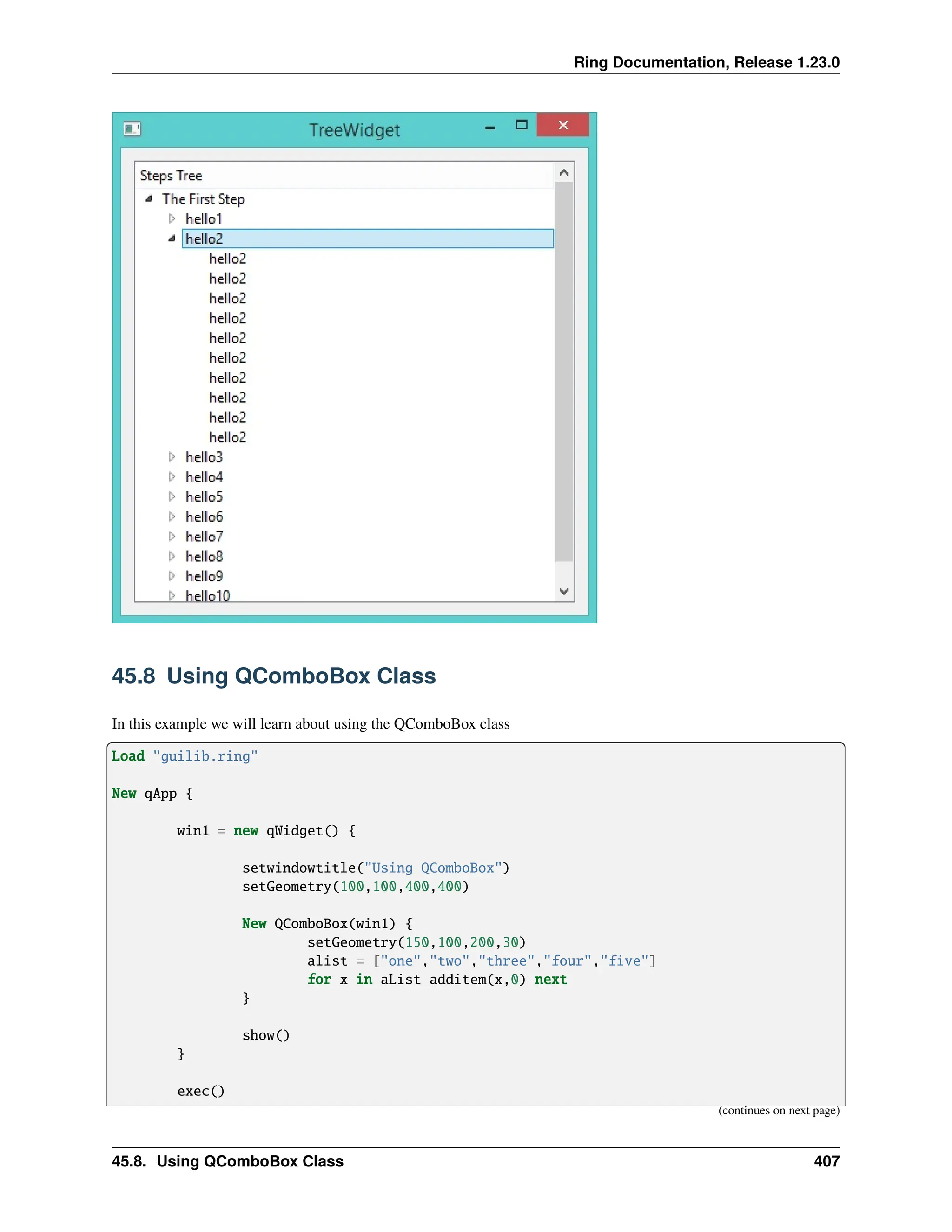Select the hello3 tree item
Screen dimensions: 952x1232
click(x=204, y=457)
